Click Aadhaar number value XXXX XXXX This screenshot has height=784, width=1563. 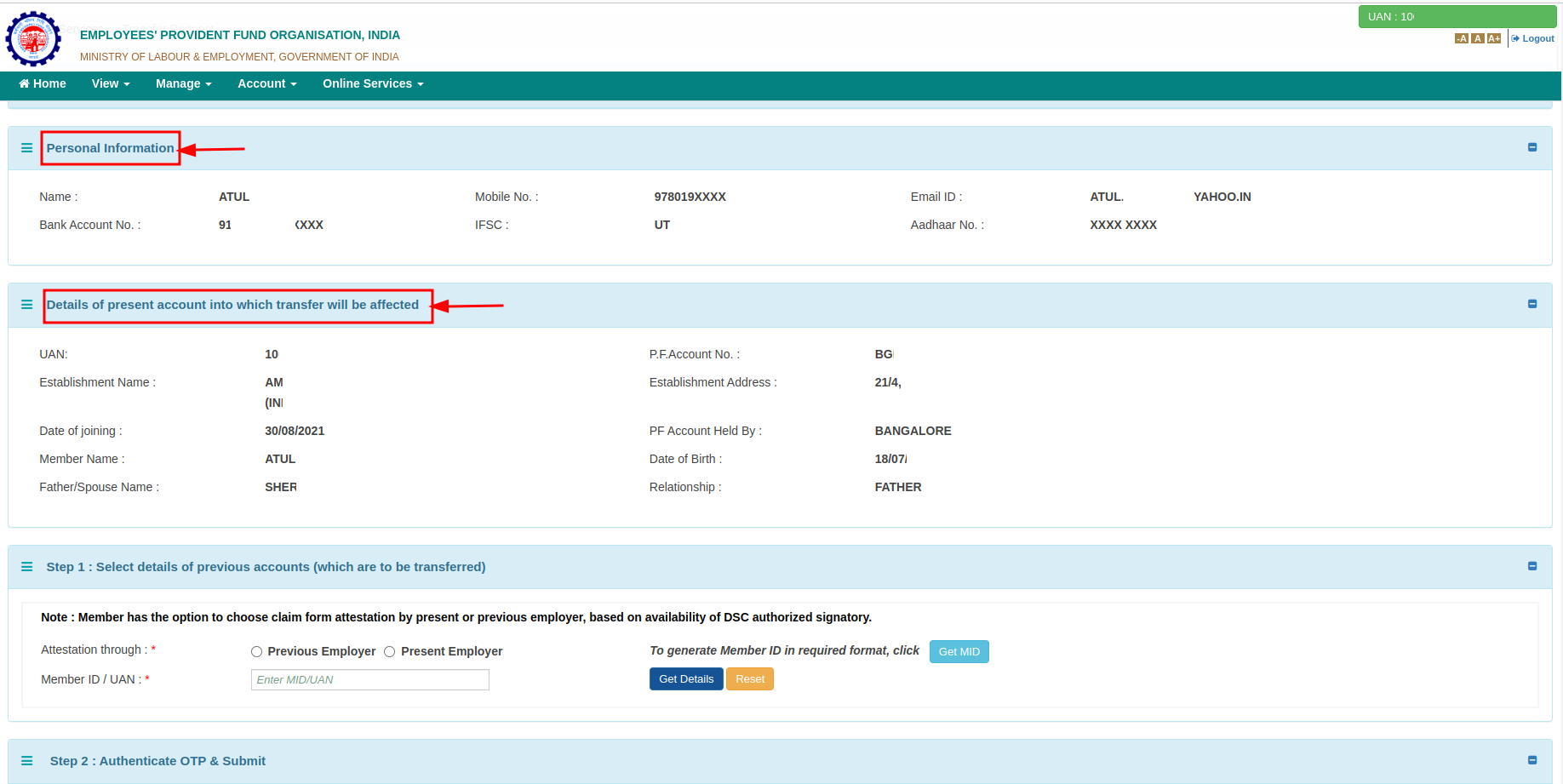1123,225
